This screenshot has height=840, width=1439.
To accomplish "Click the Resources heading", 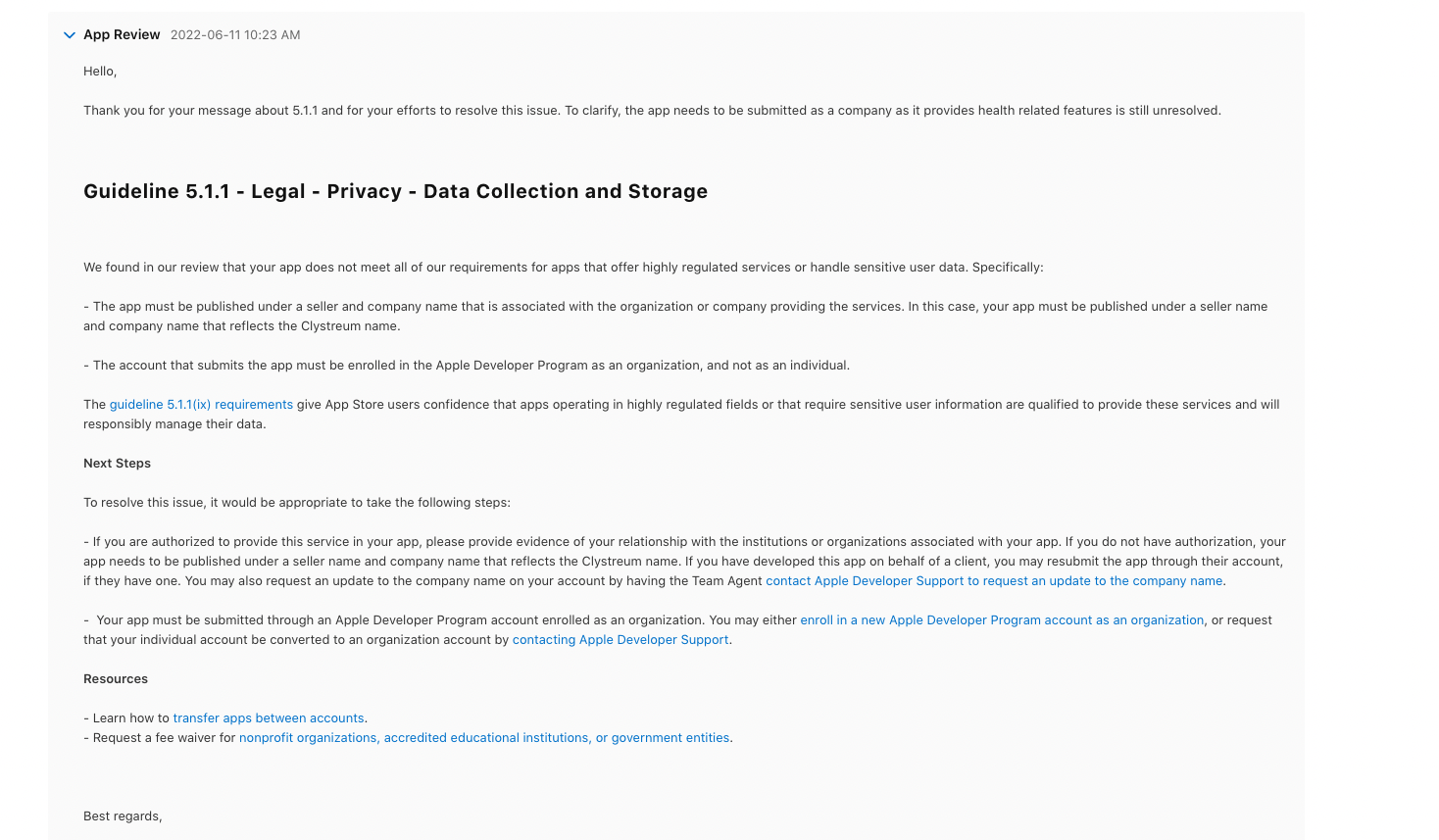I will click(x=116, y=679).
